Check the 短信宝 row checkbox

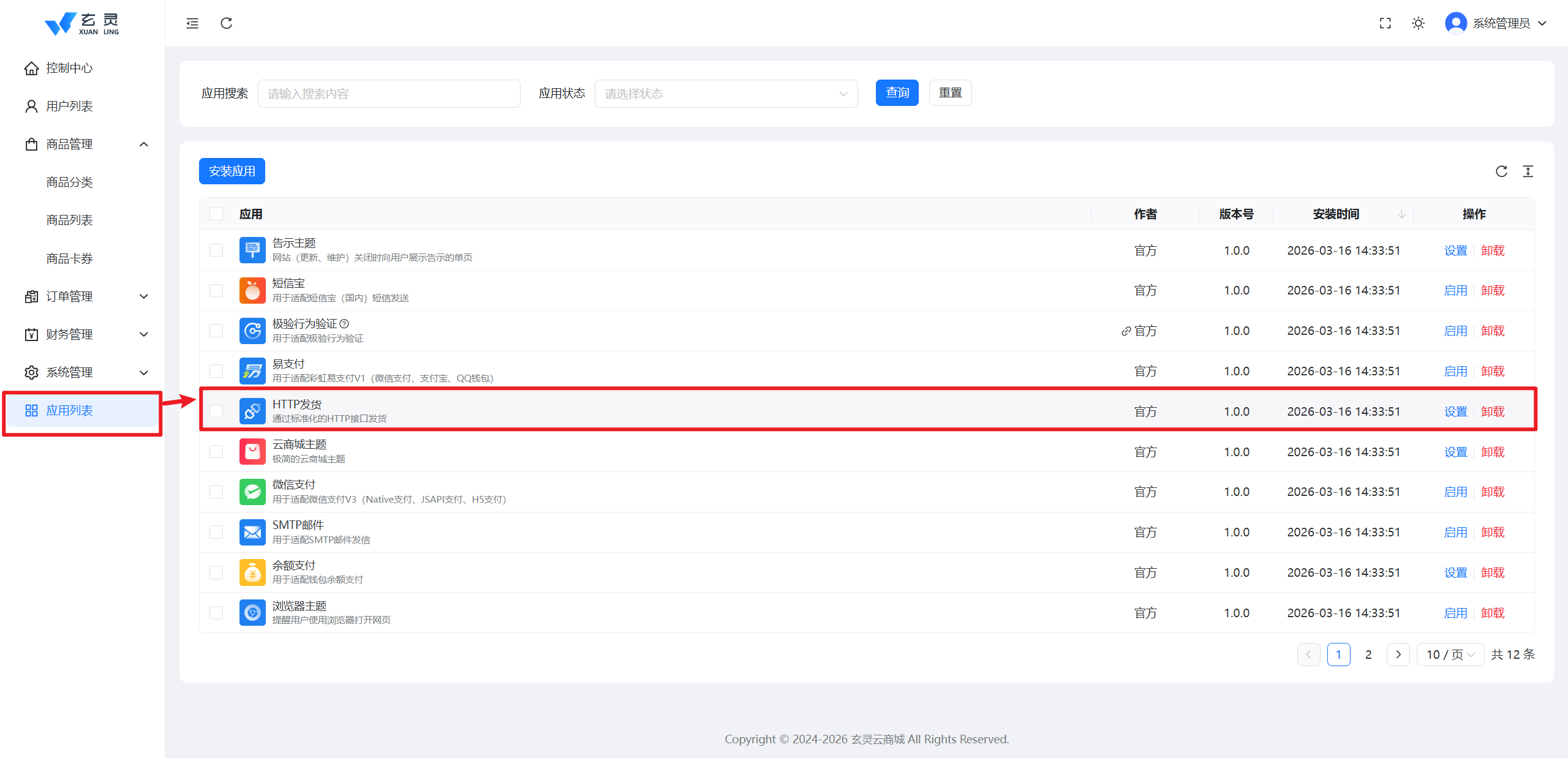[x=216, y=290]
